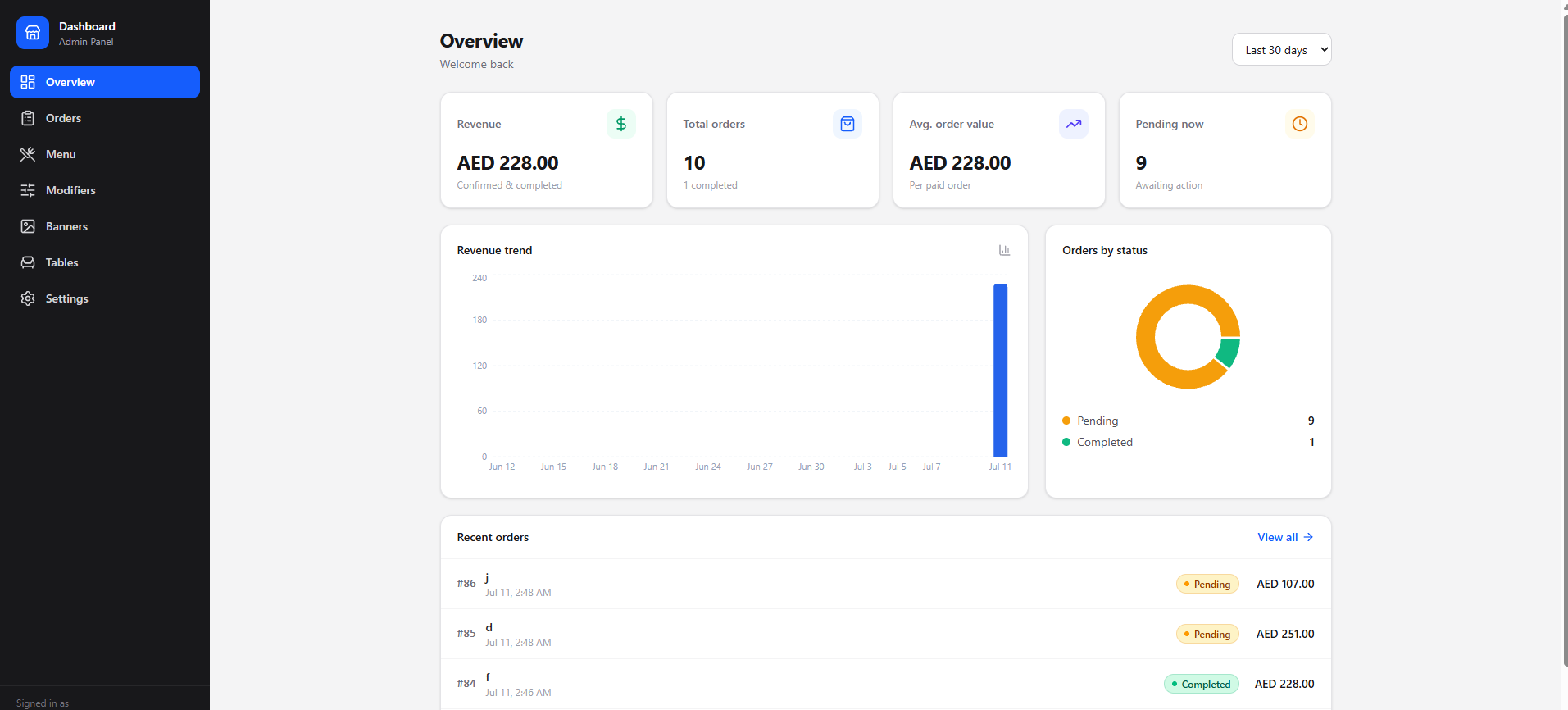The height and width of the screenshot is (710, 1568).
Task: Click the blue Jul 11 revenue bar
Action: point(1000,370)
